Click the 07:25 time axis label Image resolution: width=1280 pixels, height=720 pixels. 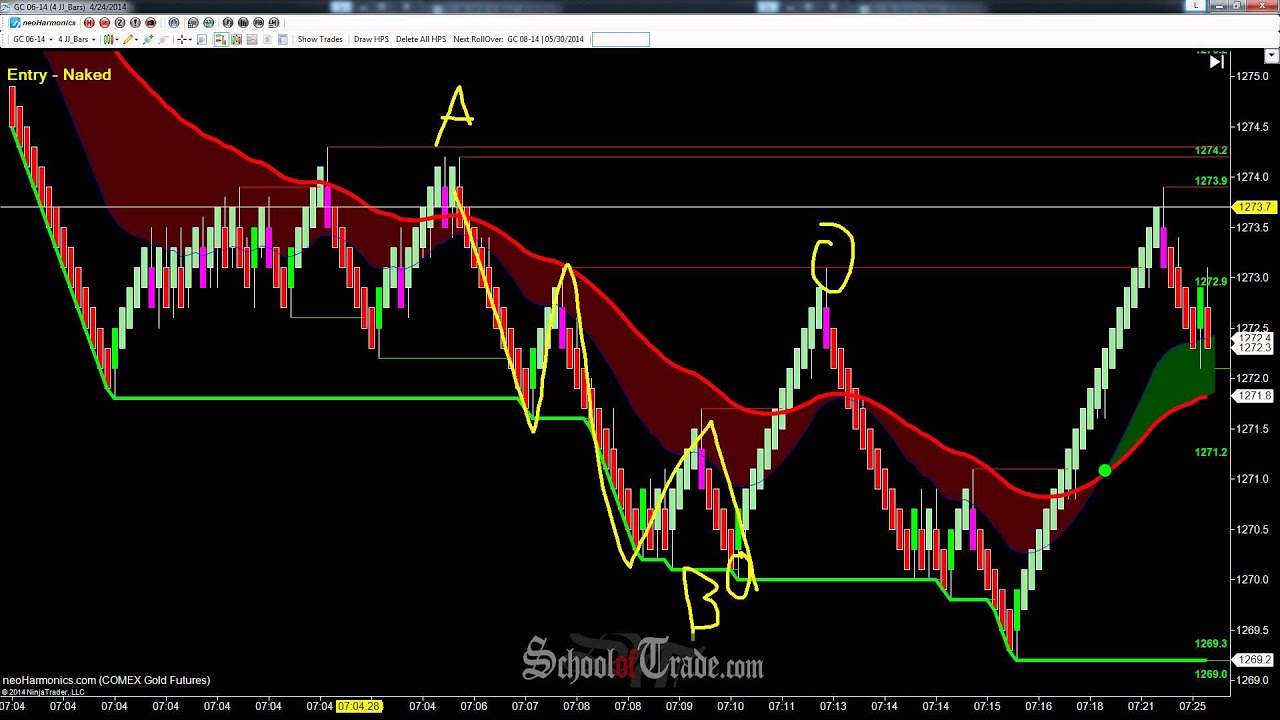1192,706
